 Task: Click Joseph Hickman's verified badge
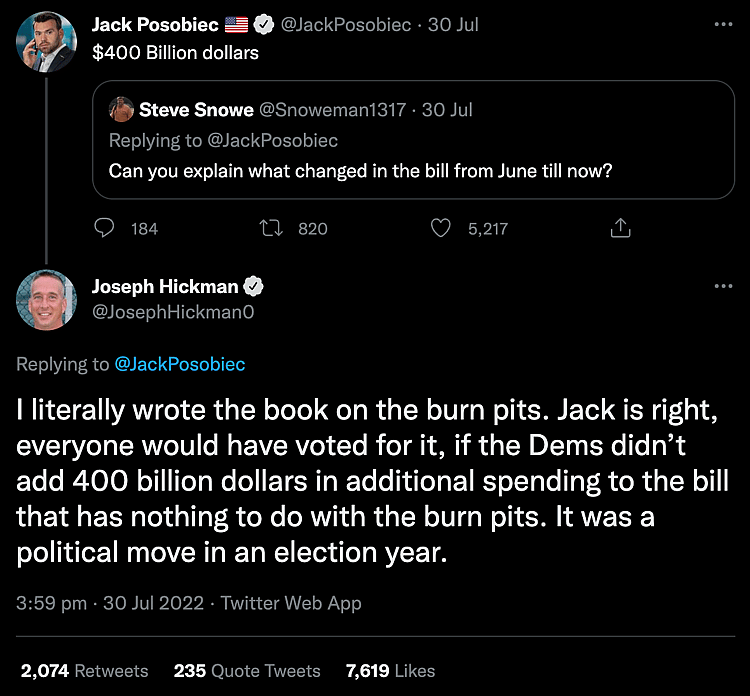coord(254,287)
